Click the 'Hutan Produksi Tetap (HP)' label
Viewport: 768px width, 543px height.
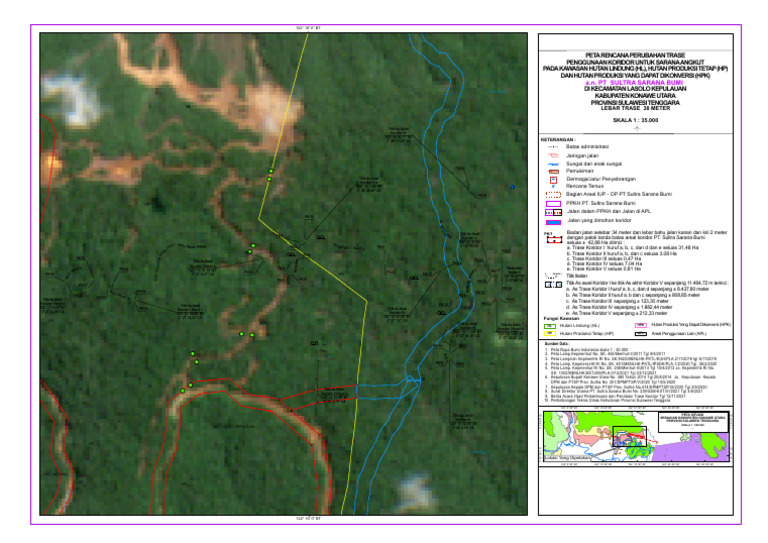point(587,333)
